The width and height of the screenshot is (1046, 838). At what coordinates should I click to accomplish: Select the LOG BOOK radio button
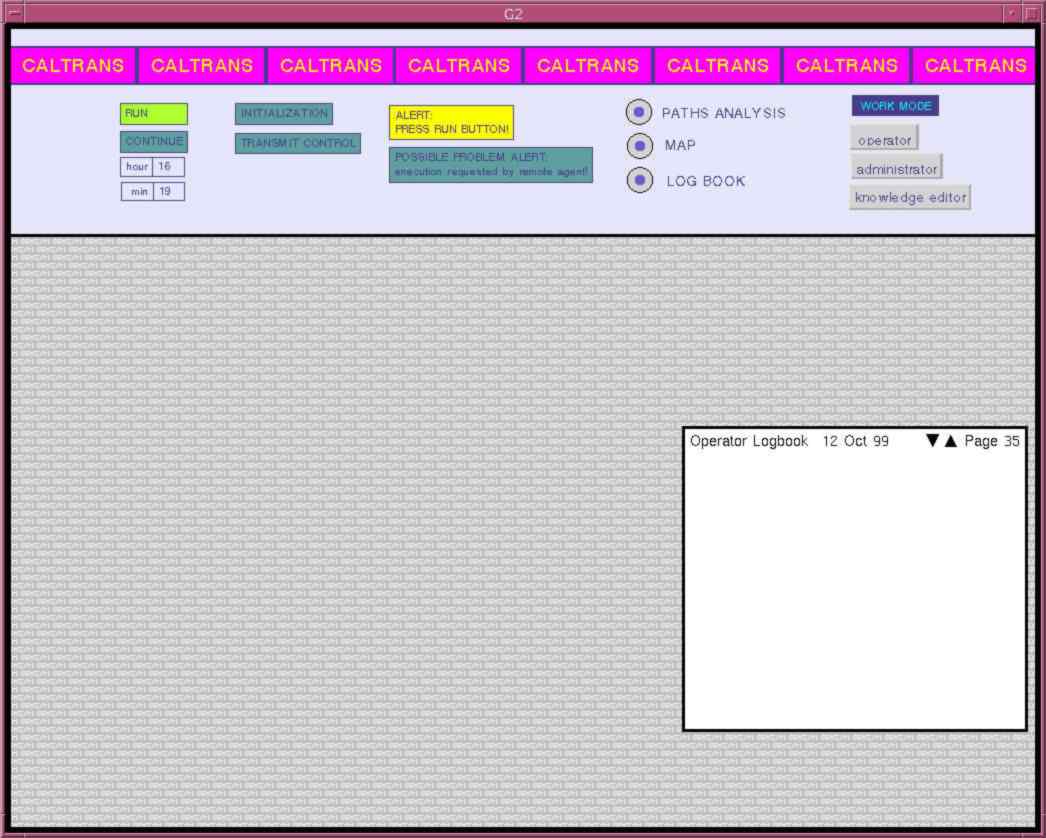640,180
